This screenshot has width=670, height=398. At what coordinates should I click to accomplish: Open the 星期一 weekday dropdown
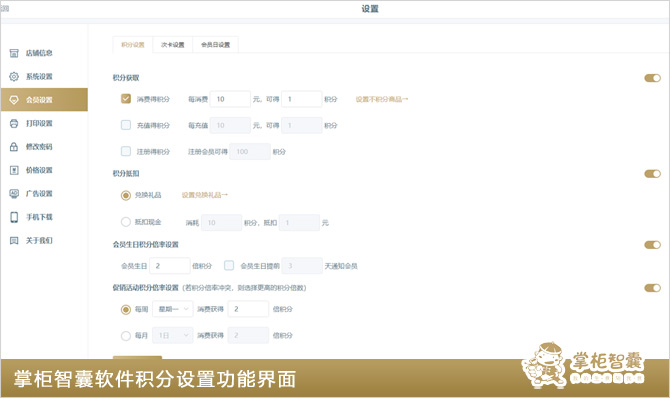pyautogui.click(x=173, y=309)
